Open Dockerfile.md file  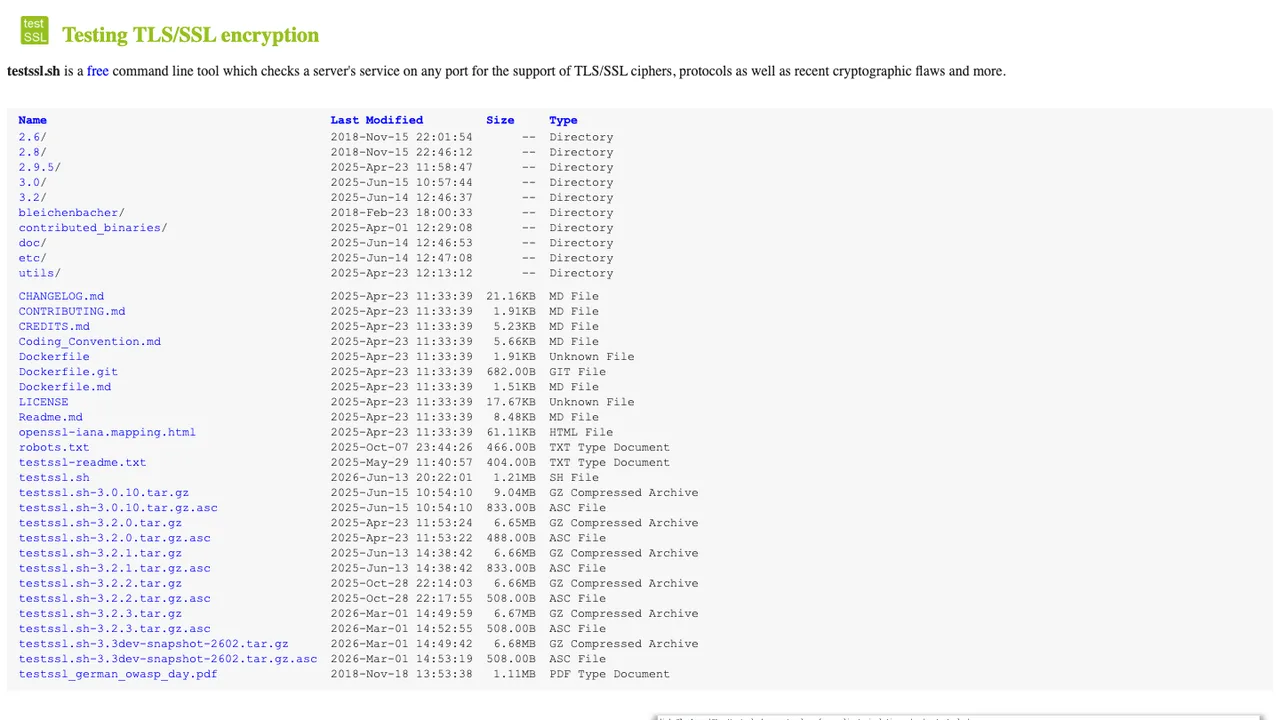pos(65,386)
